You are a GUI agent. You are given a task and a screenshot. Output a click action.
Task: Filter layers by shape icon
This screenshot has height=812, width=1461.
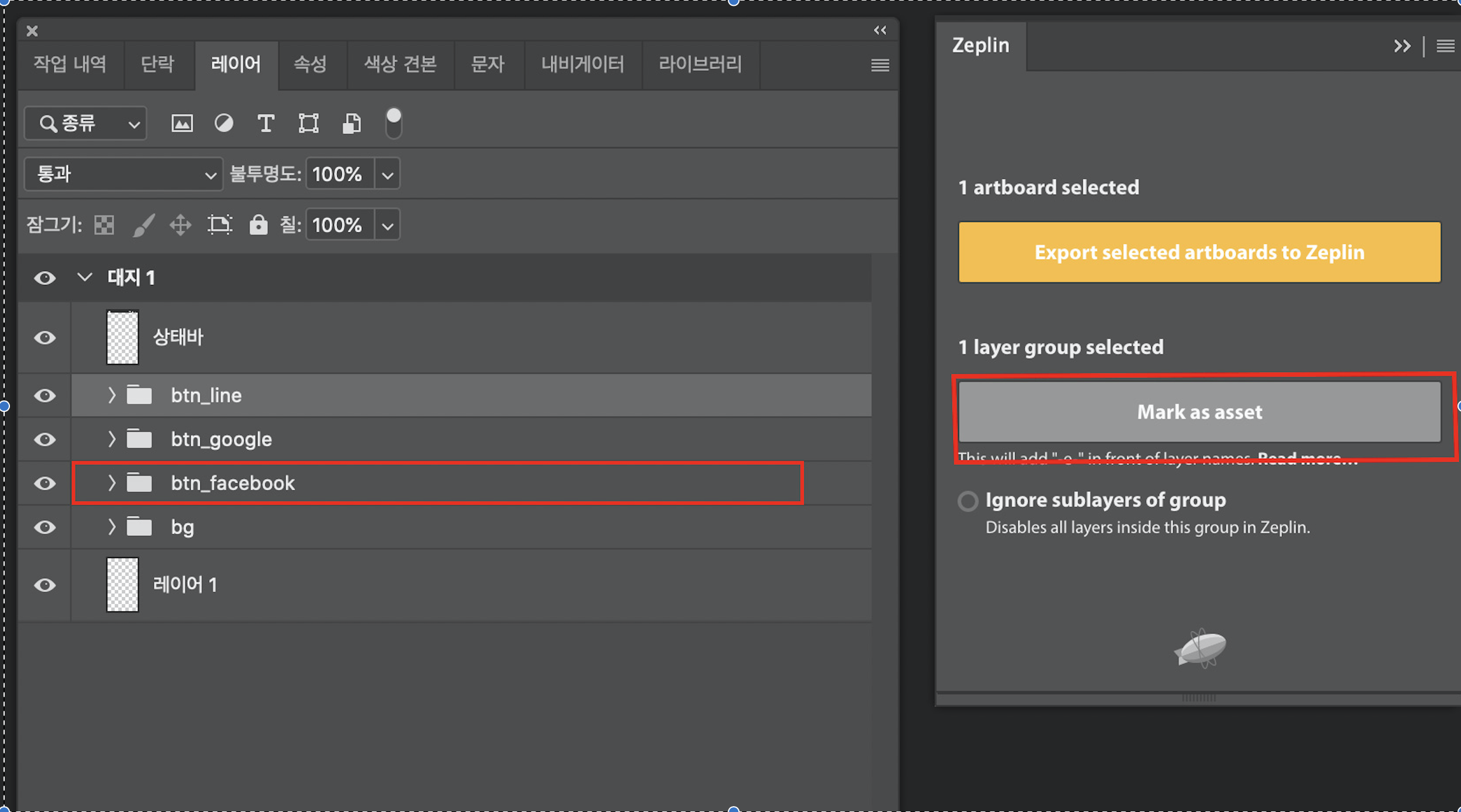[x=308, y=123]
